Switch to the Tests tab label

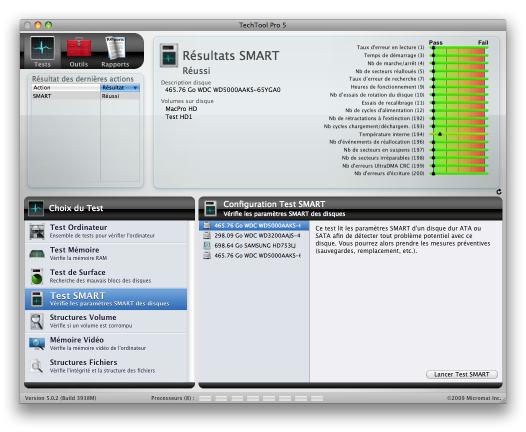(42, 64)
